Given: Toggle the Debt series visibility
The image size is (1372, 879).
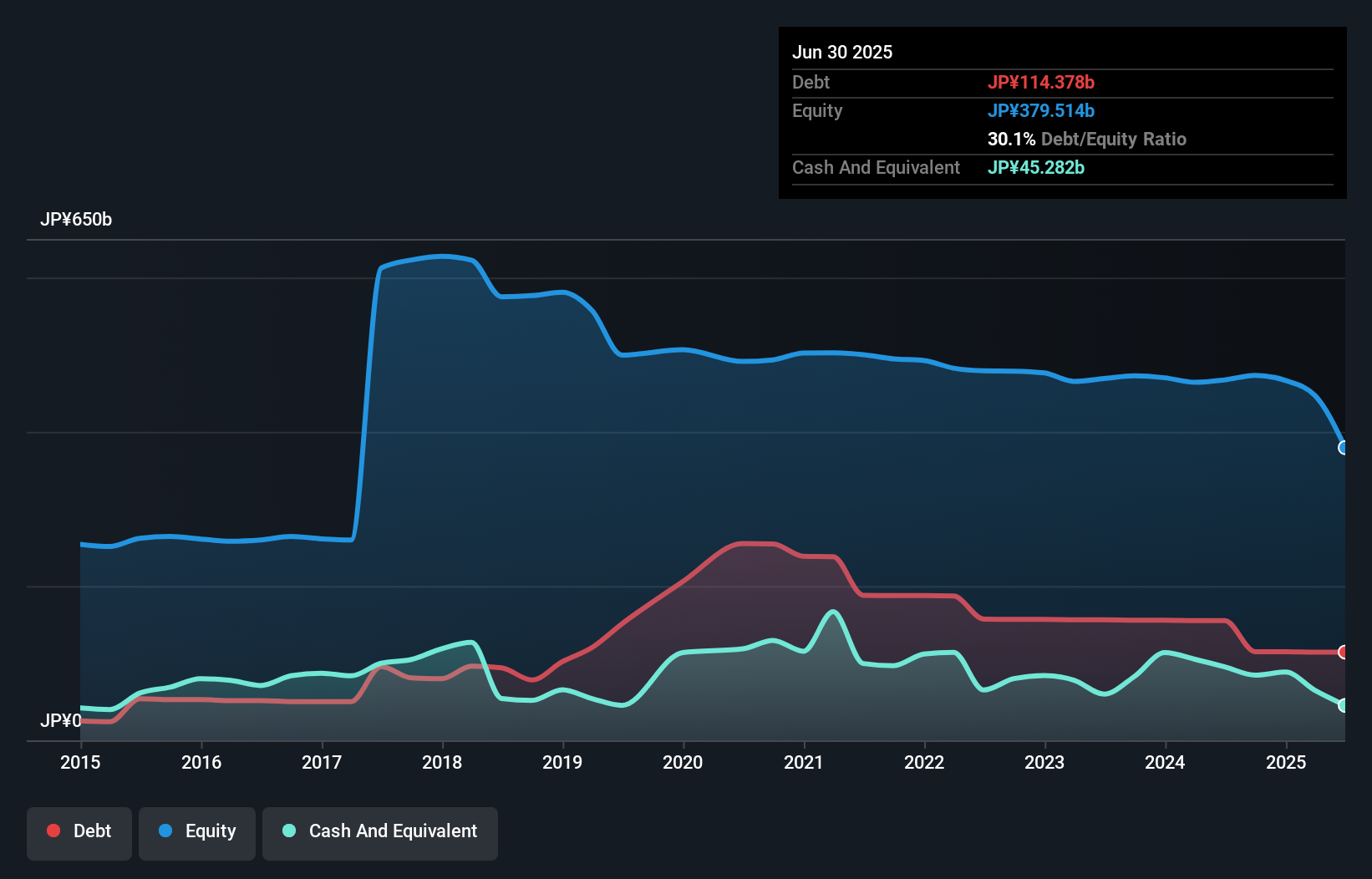Looking at the screenshot, I should coord(79,831).
